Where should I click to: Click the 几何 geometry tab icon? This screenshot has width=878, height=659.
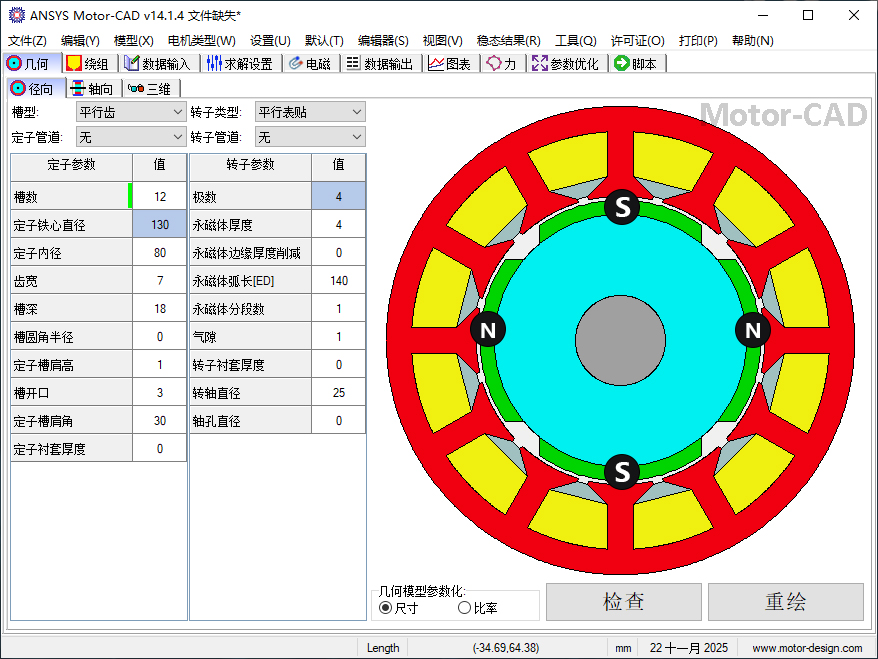pyautogui.click(x=14, y=63)
